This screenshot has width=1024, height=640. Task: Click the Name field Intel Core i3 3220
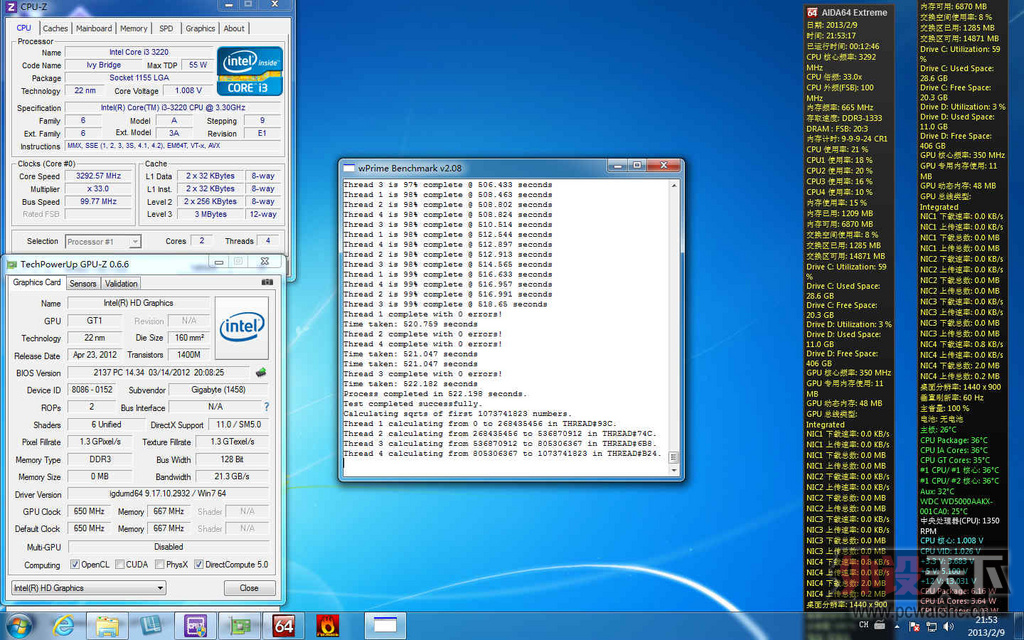[139, 52]
